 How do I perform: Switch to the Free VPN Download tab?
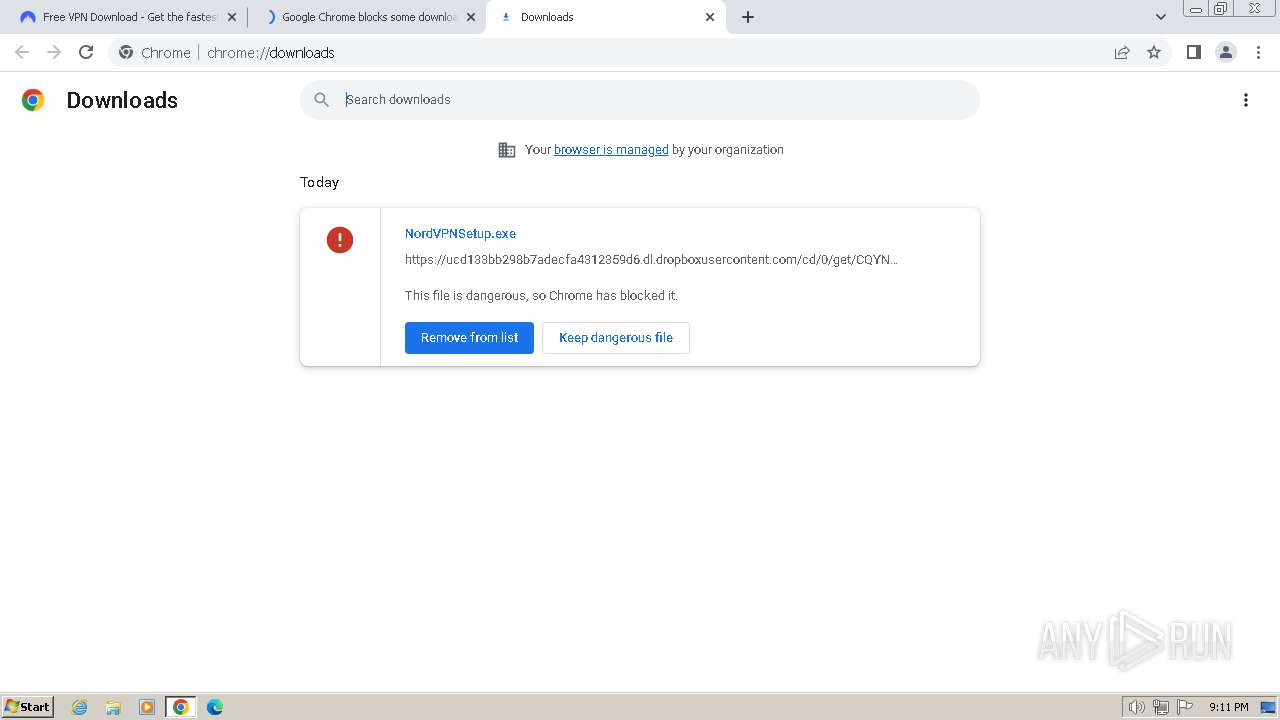click(128, 17)
